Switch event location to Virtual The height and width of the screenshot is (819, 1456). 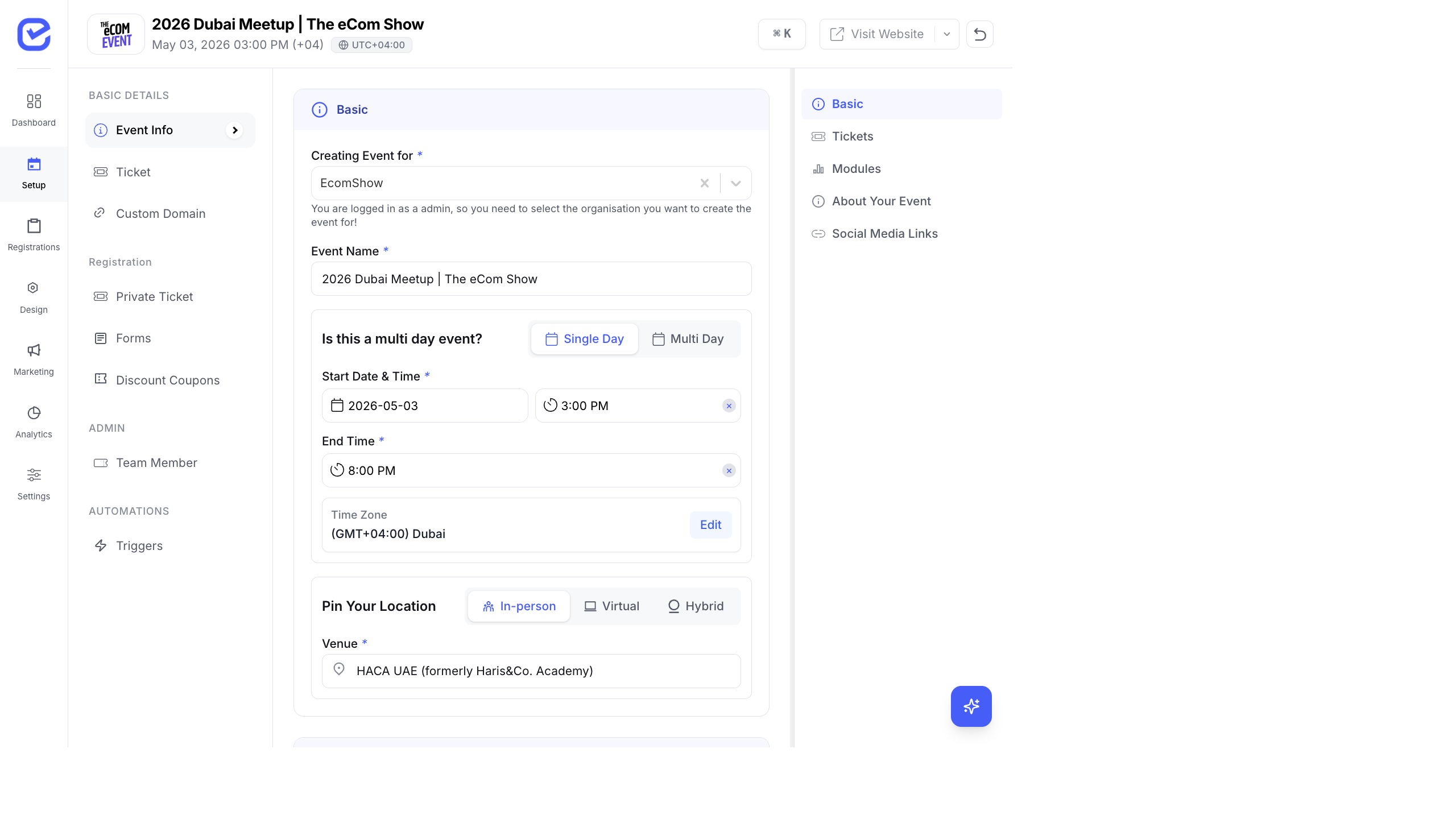(612, 606)
